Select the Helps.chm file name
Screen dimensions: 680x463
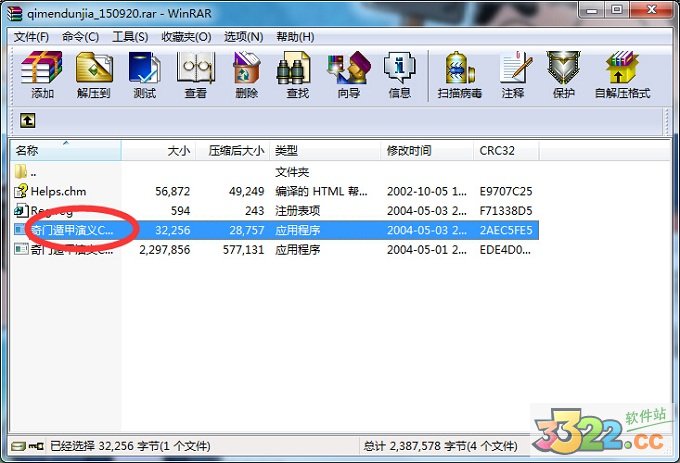tap(59, 191)
